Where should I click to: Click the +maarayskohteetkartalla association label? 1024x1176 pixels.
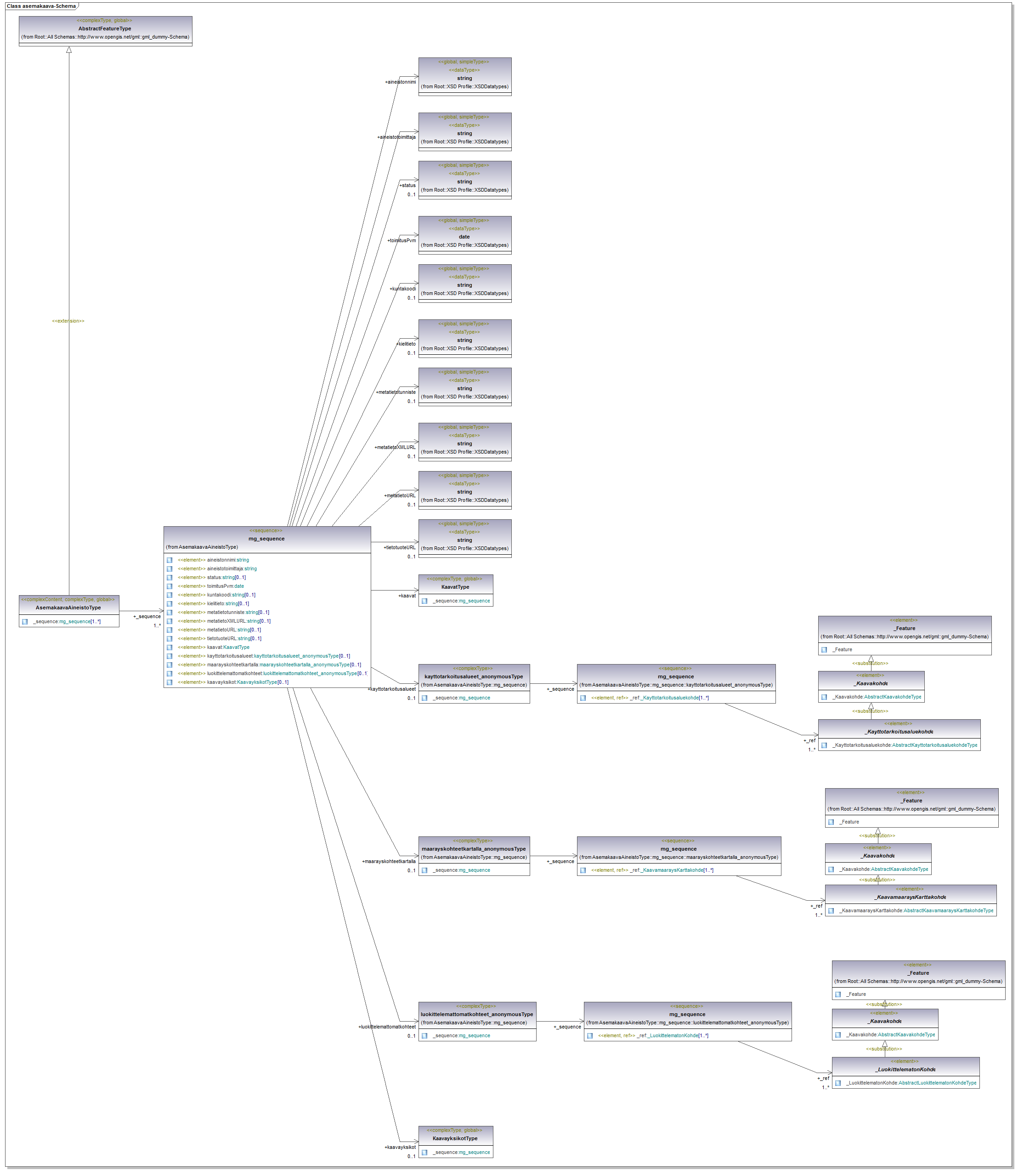(x=389, y=862)
